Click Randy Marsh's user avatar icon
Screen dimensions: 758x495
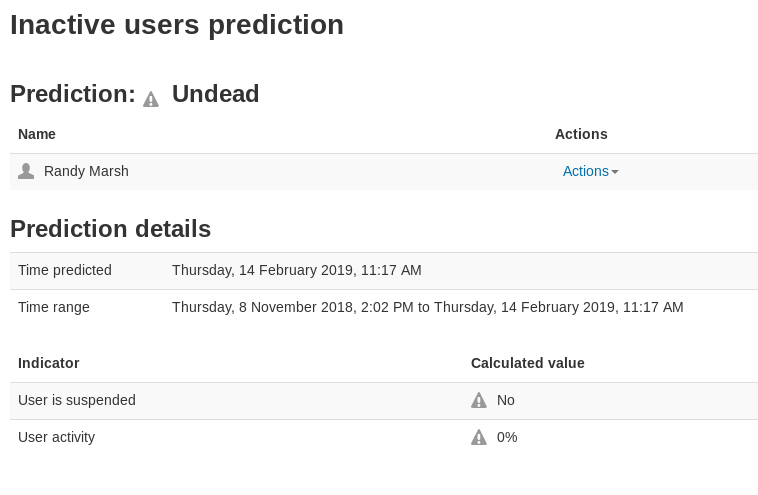tap(26, 171)
